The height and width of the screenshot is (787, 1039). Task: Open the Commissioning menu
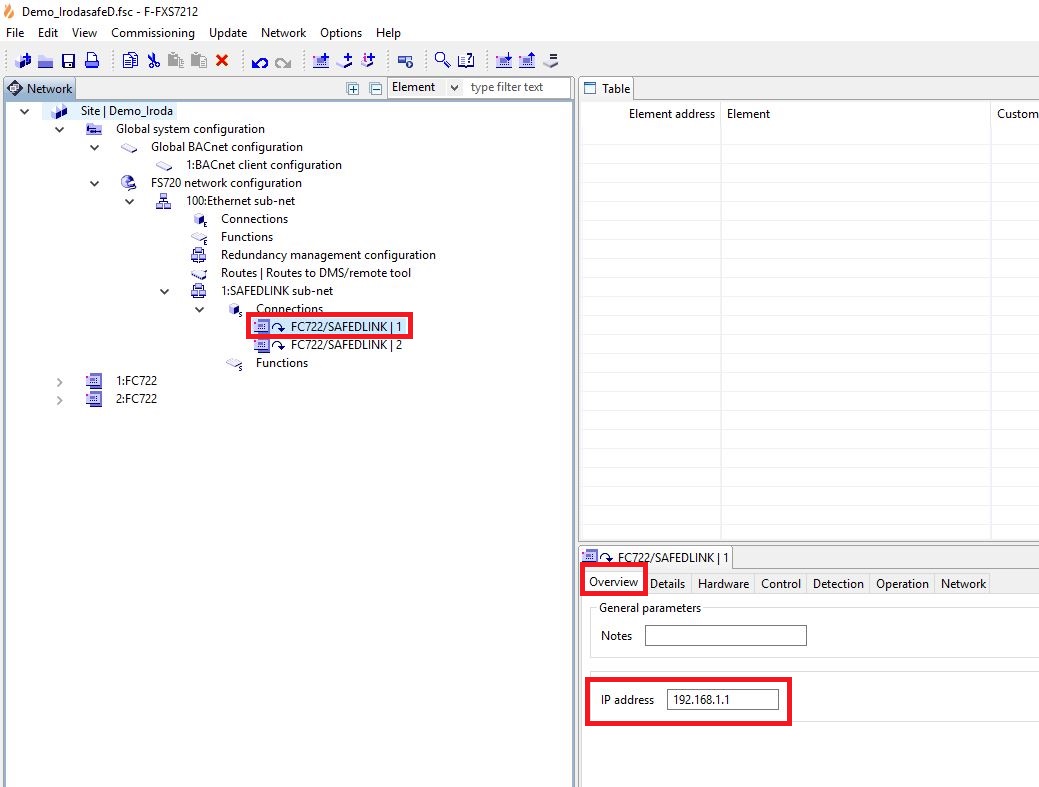tap(153, 33)
